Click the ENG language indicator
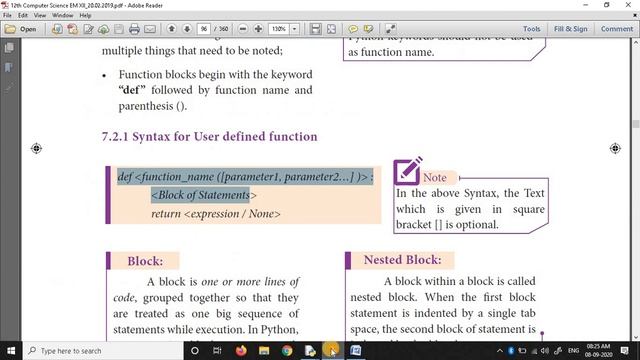 coord(573,351)
